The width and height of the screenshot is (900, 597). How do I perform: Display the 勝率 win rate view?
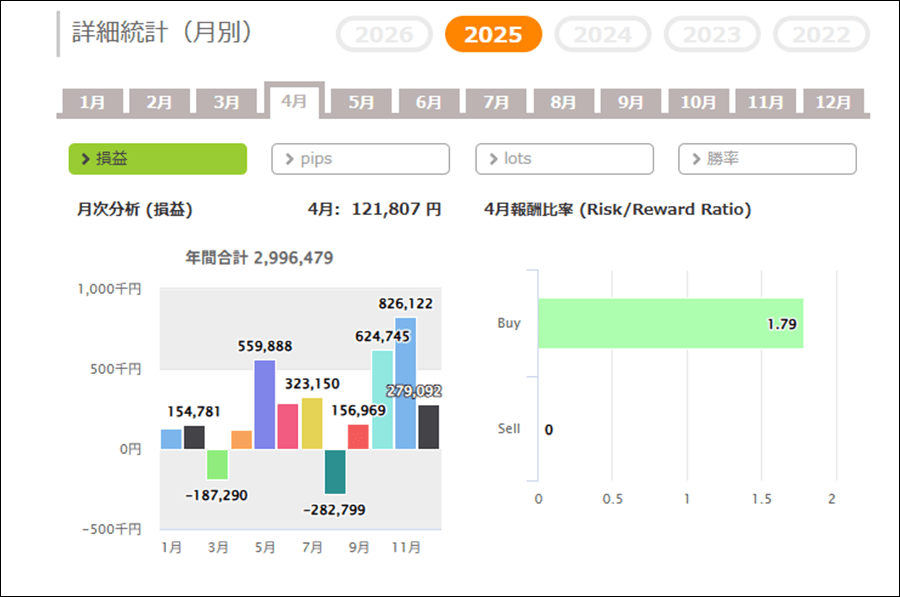pos(767,159)
